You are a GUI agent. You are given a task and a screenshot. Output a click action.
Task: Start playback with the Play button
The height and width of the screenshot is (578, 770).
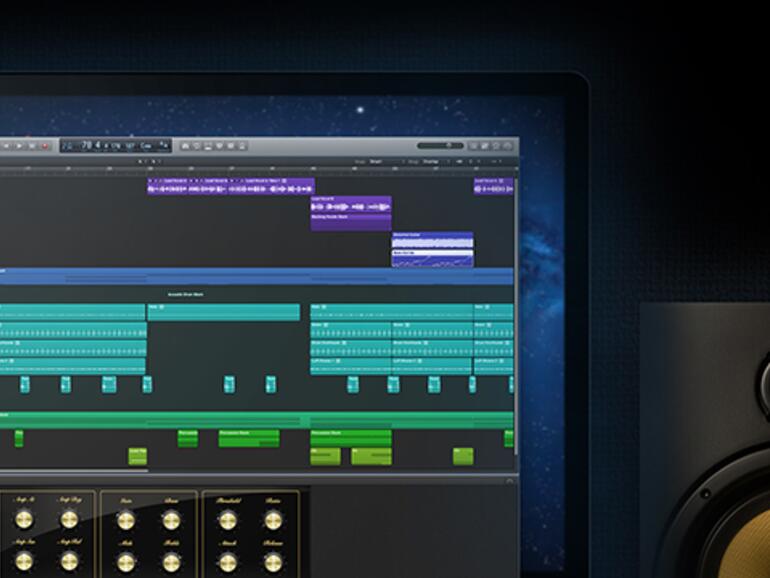pos(19,146)
